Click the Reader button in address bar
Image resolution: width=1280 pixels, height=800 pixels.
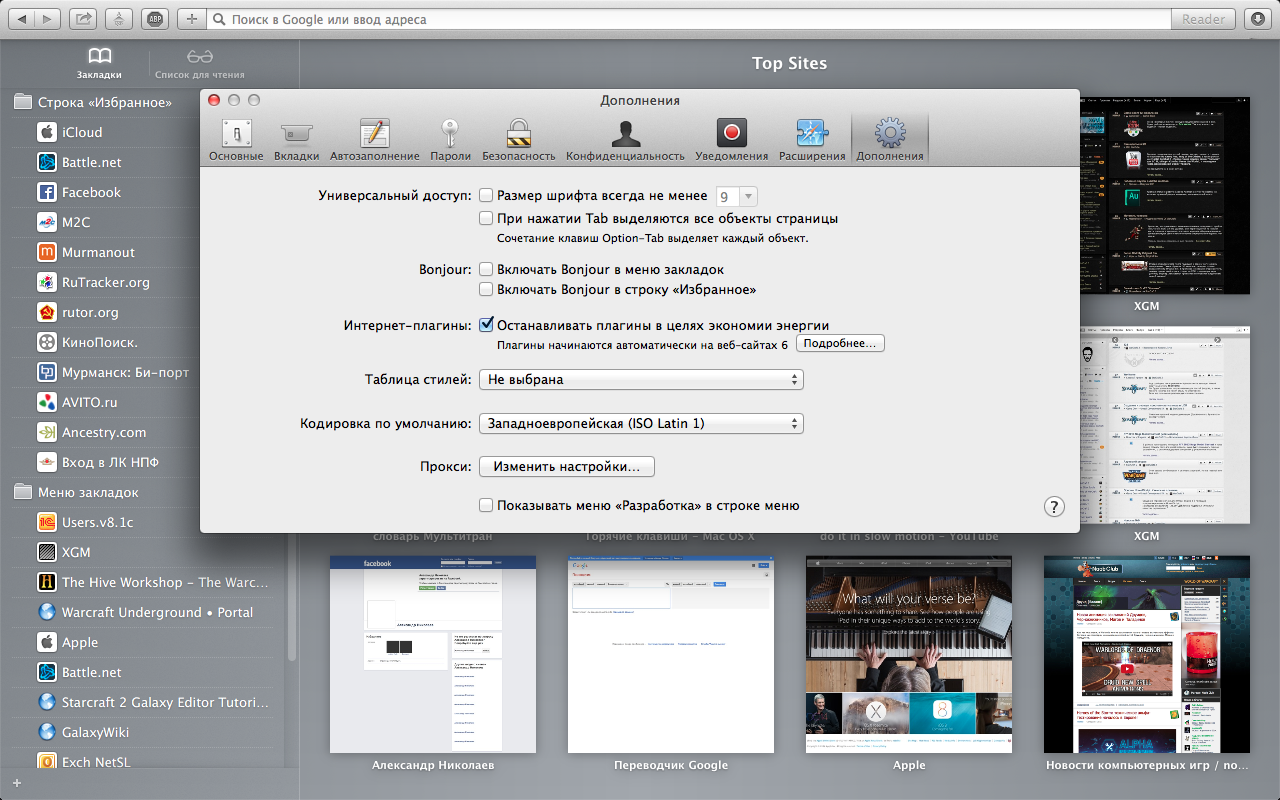point(1203,19)
